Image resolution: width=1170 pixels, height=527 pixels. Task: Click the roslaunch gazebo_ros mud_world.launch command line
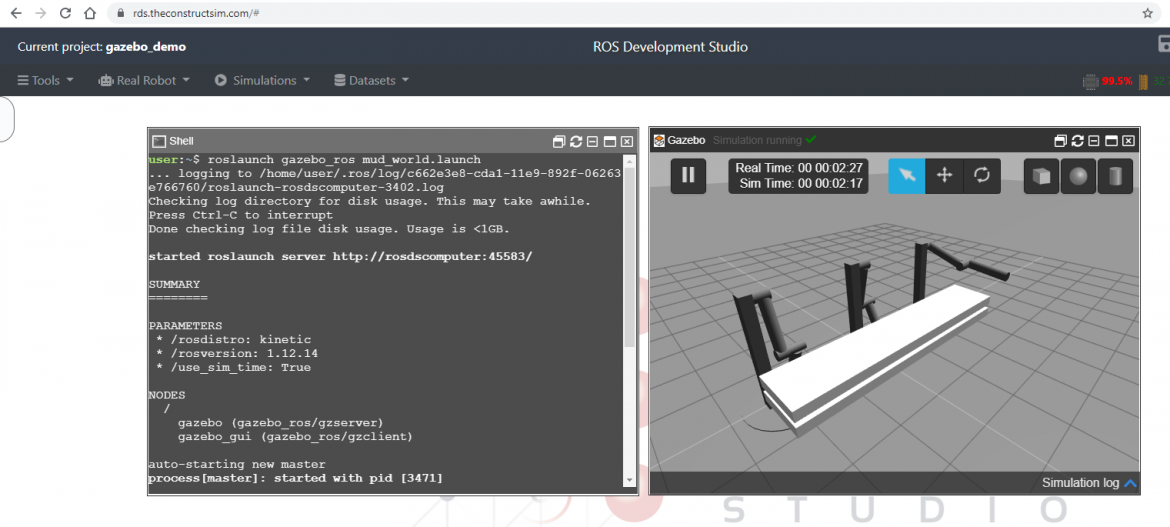click(x=345, y=160)
